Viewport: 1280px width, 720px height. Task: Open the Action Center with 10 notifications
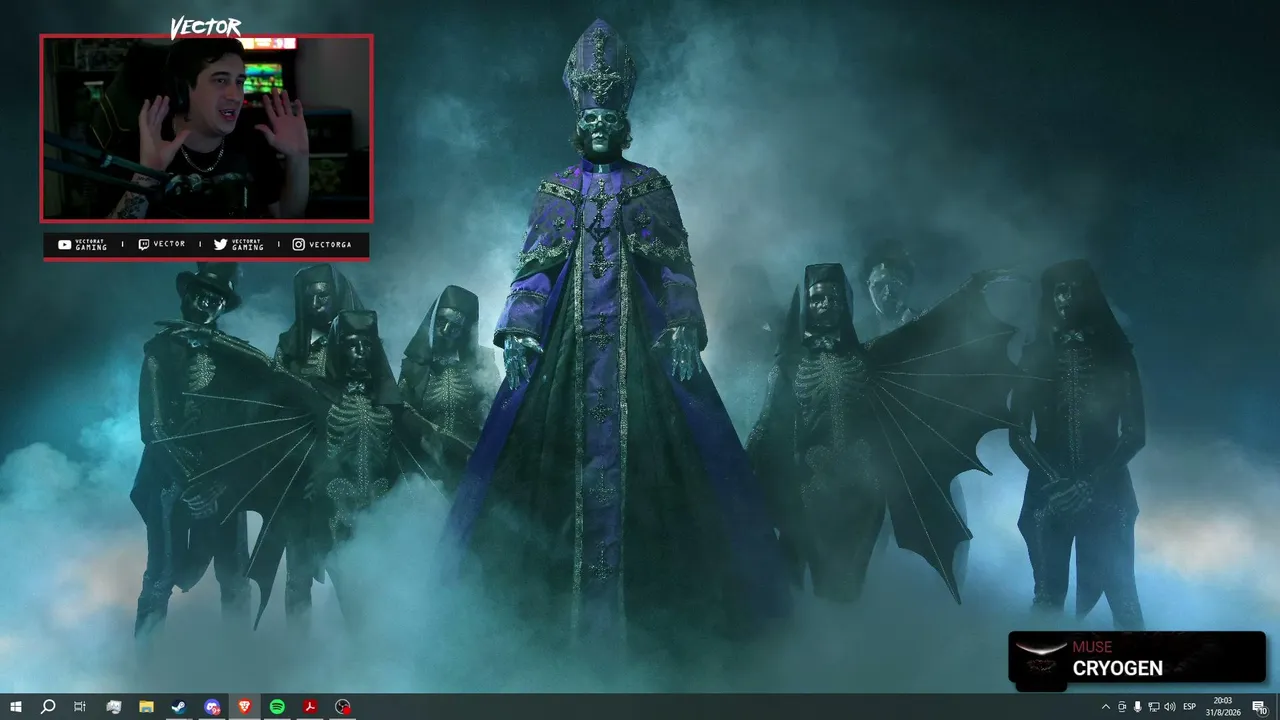pyautogui.click(x=1260, y=707)
